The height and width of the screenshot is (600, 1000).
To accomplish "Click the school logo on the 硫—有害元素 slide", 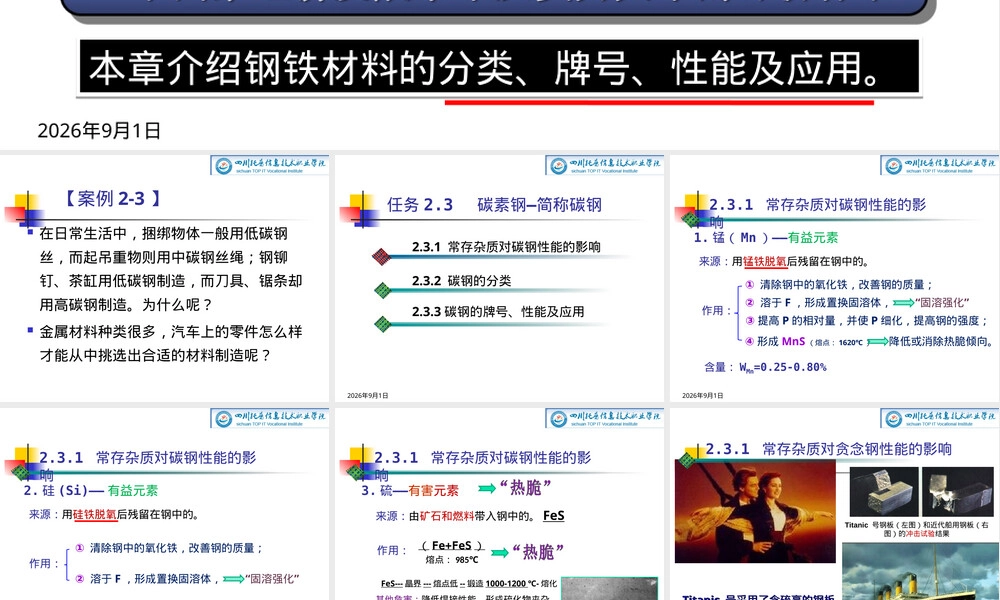I will (605, 418).
